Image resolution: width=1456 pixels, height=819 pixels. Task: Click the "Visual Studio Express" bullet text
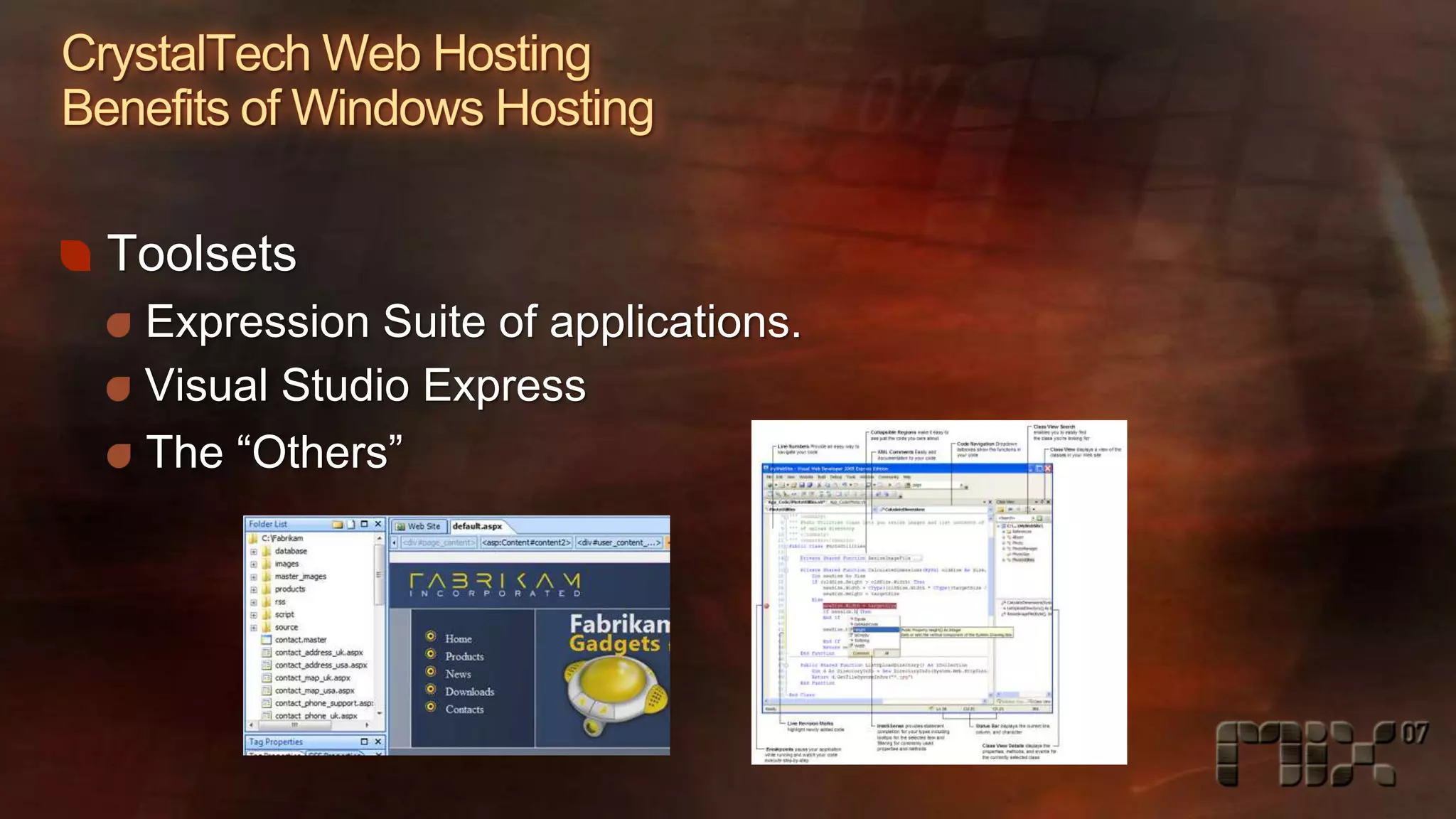point(365,385)
